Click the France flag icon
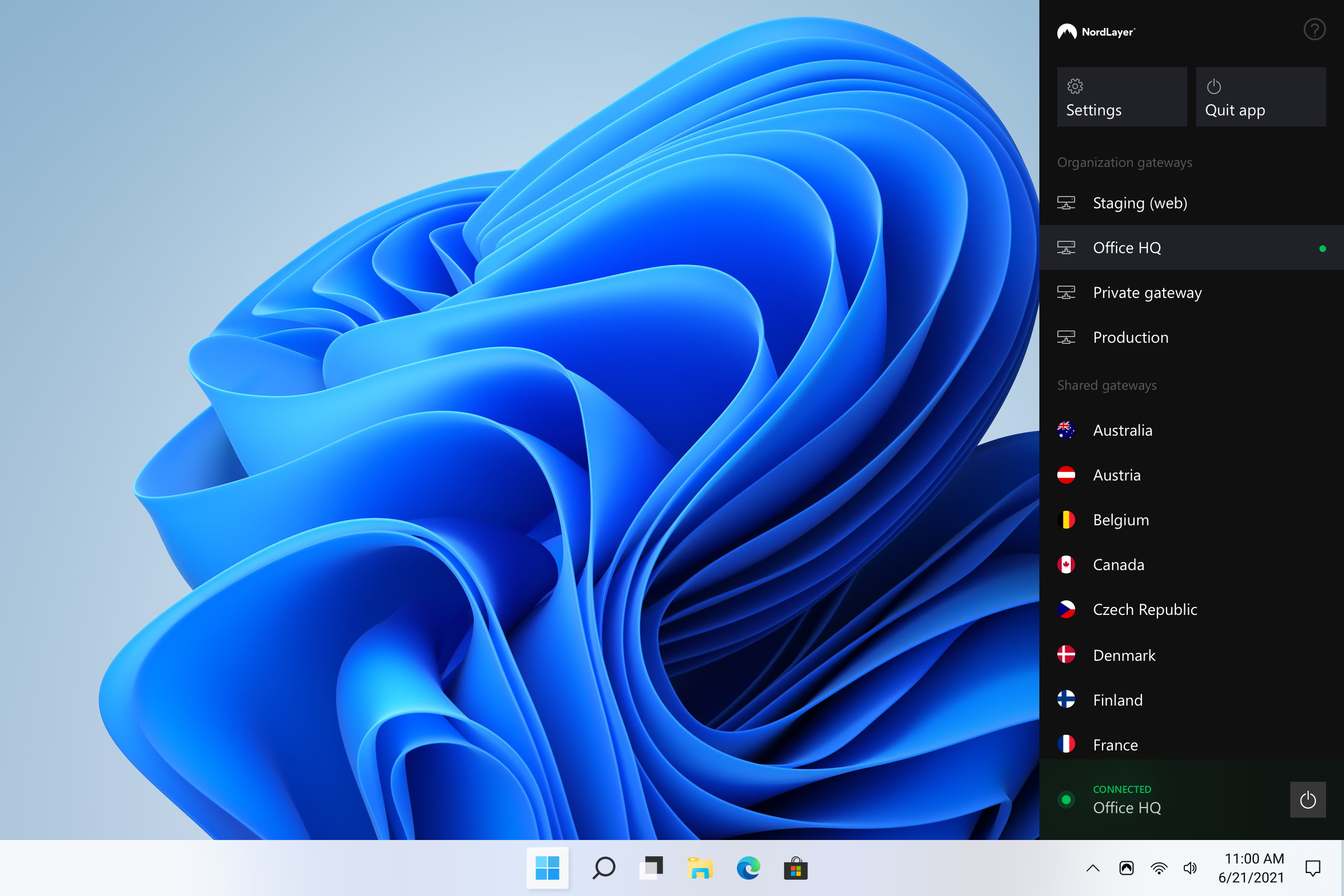Screen dimensions: 1344x896 pos(1066,745)
